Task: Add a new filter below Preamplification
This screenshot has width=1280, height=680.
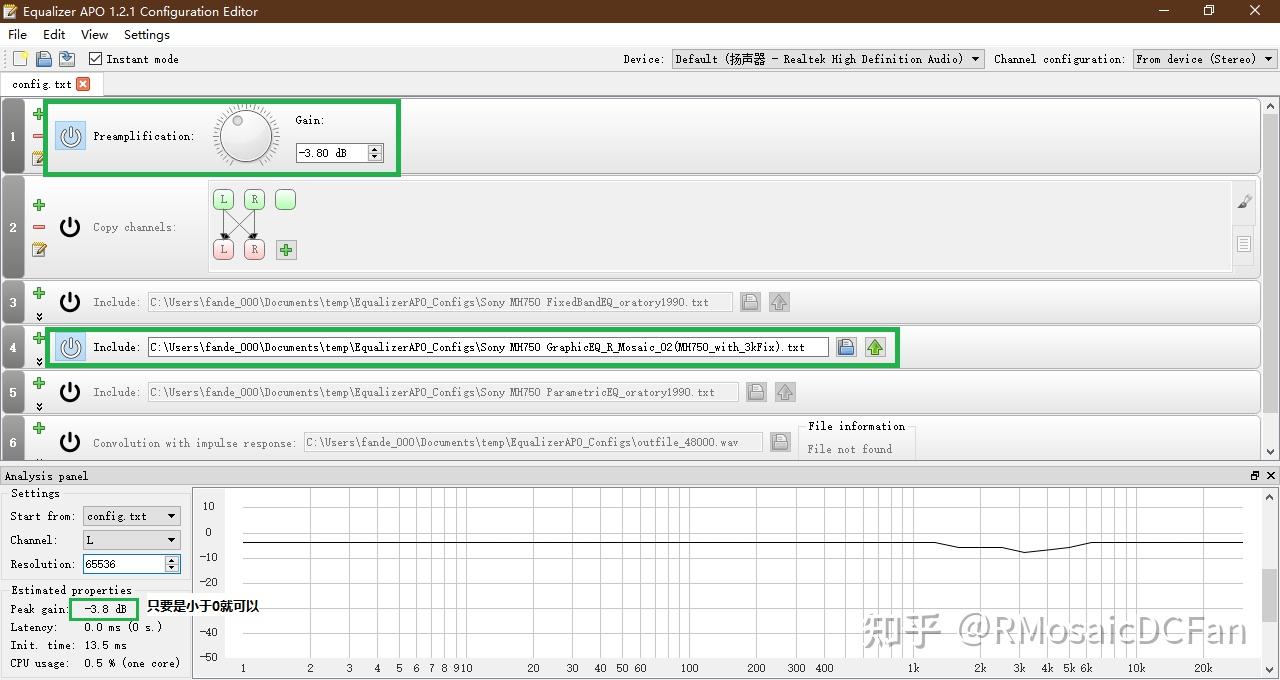Action: (x=38, y=113)
